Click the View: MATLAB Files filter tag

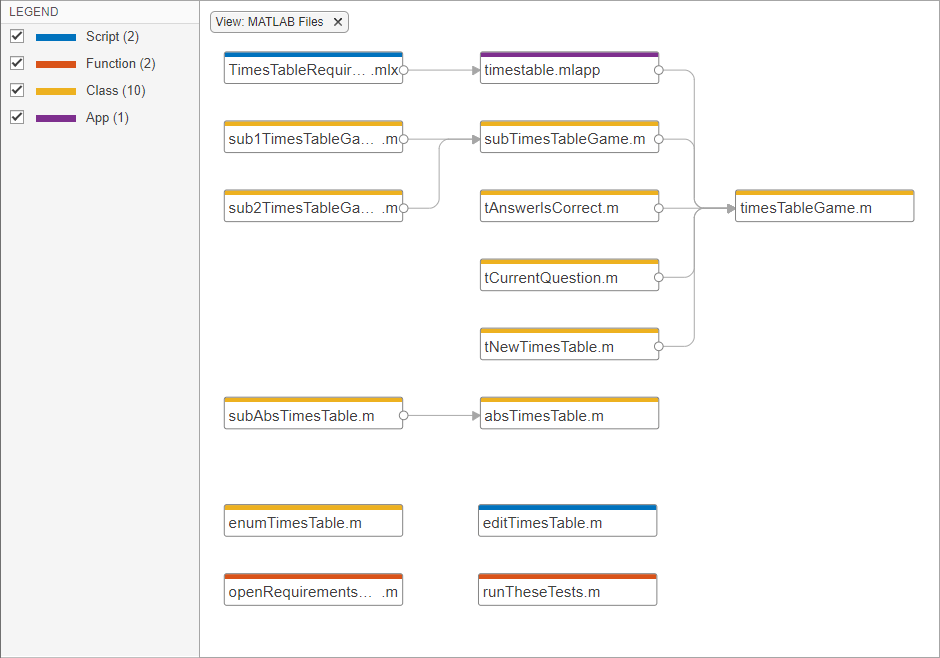click(x=270, y=22)
